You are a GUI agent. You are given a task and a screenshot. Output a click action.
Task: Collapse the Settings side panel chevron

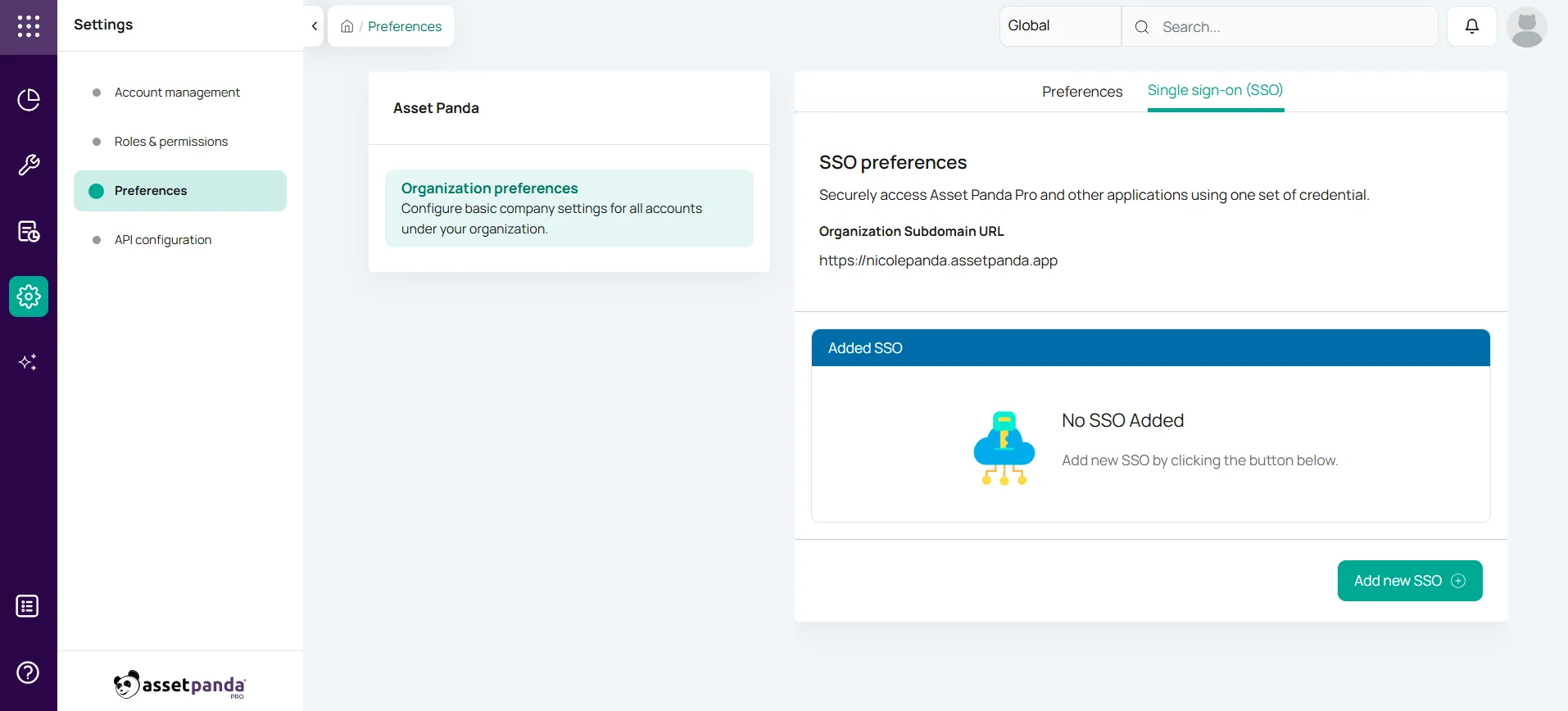pos(315,26)
